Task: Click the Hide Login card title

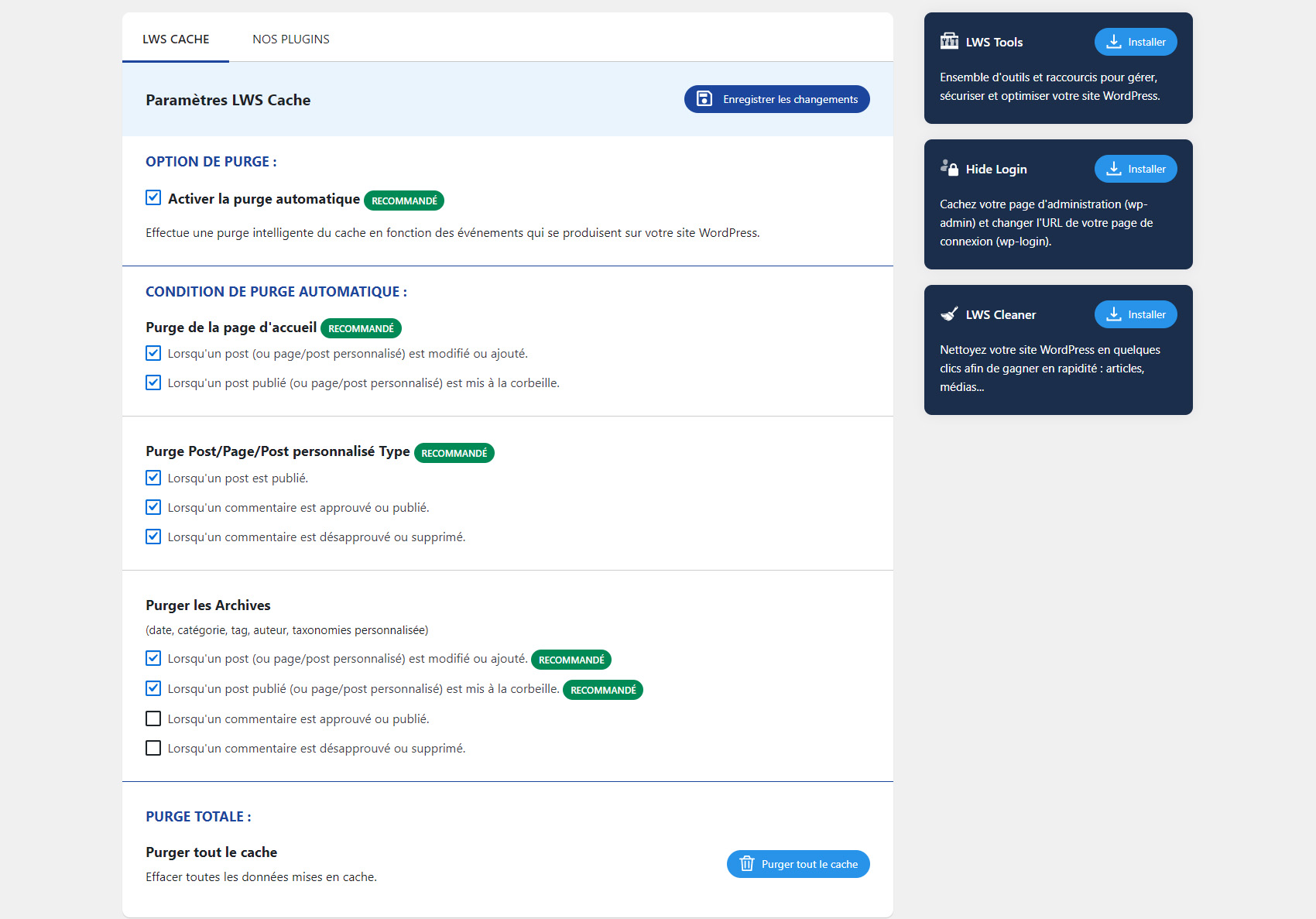Action: coord(996,169)
